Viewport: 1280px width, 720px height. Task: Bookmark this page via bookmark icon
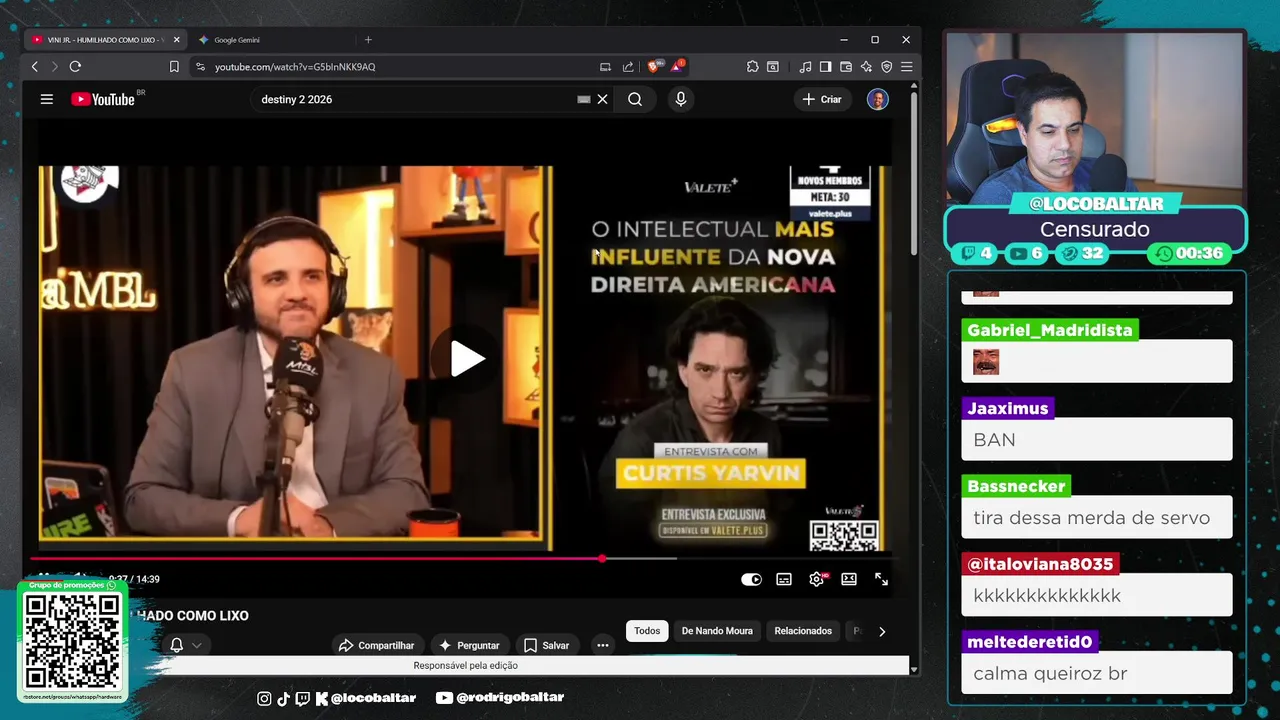(x=174, y=67)
